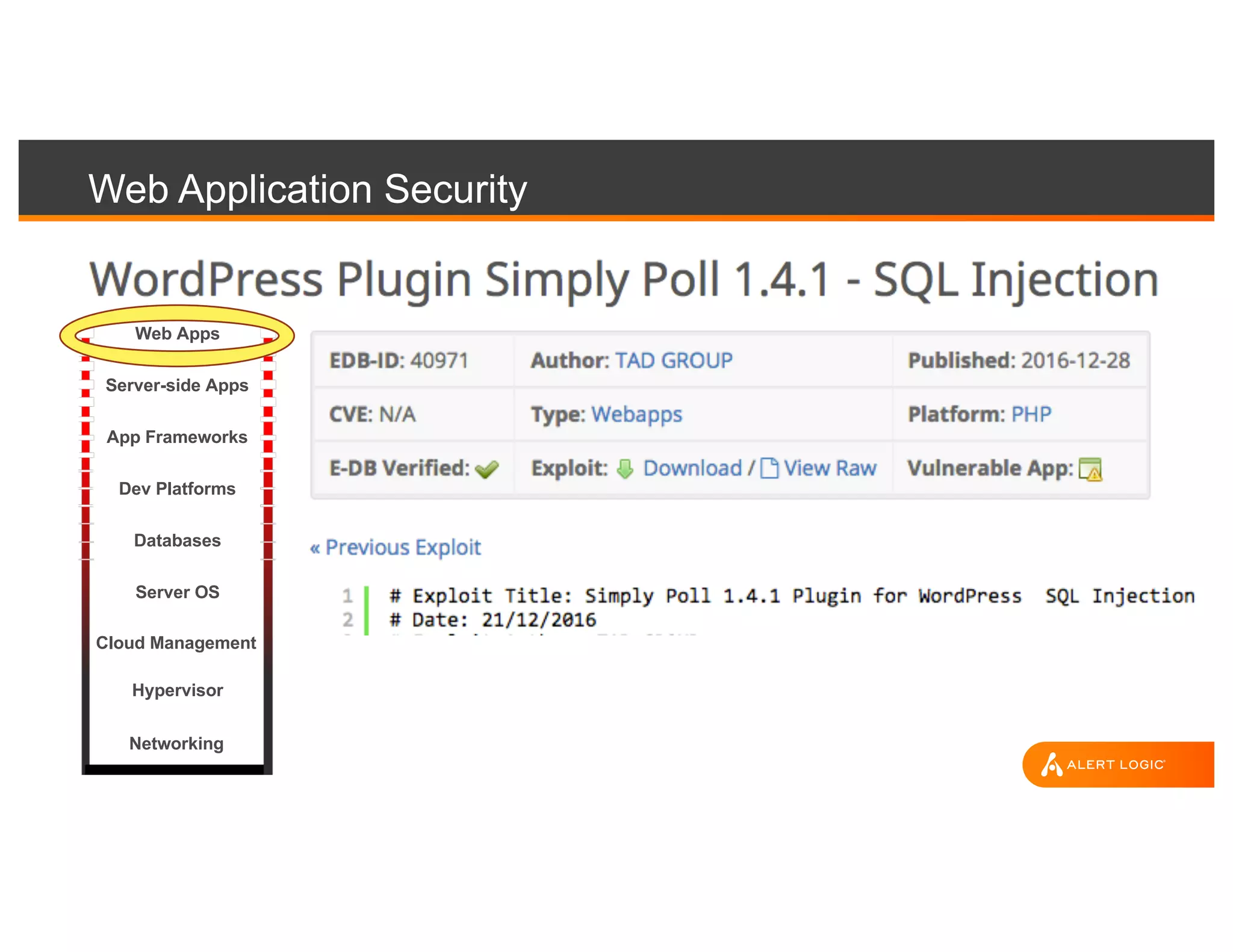This screenshot has height=952, width=1233.
Task: Click the View Raw document icon
Action: click(769, 468)
